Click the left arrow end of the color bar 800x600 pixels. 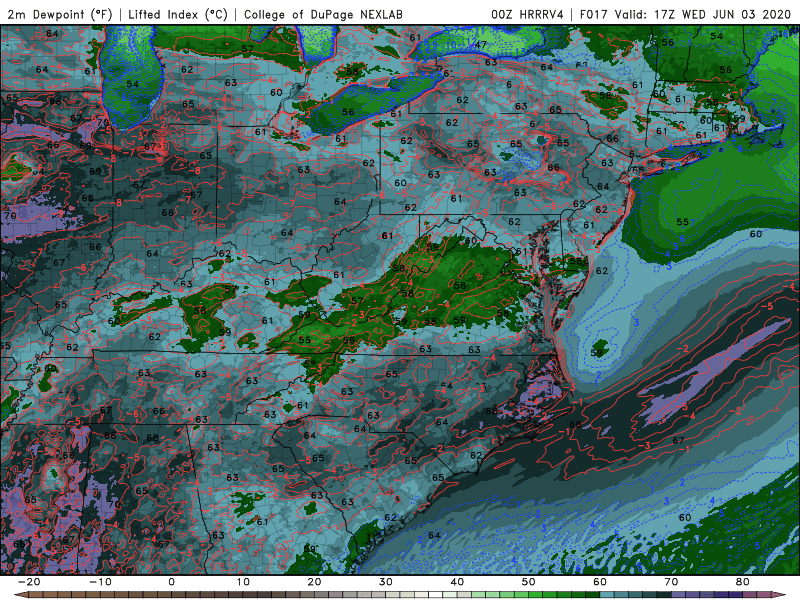(x=20, y=595)
